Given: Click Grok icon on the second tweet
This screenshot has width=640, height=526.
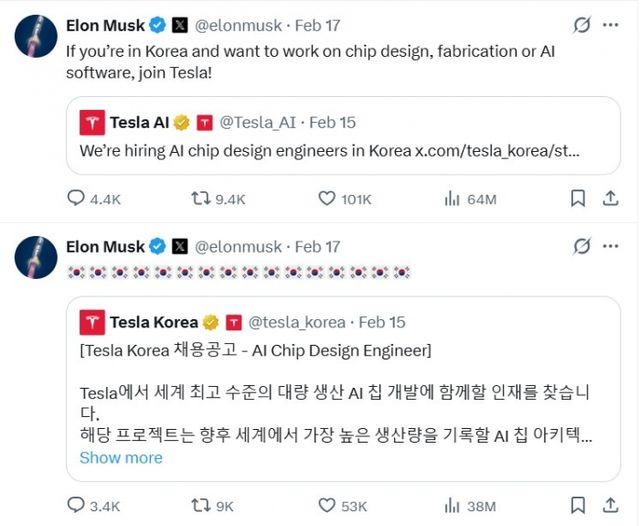Looking at the screenshot, I should pos(580,246).
